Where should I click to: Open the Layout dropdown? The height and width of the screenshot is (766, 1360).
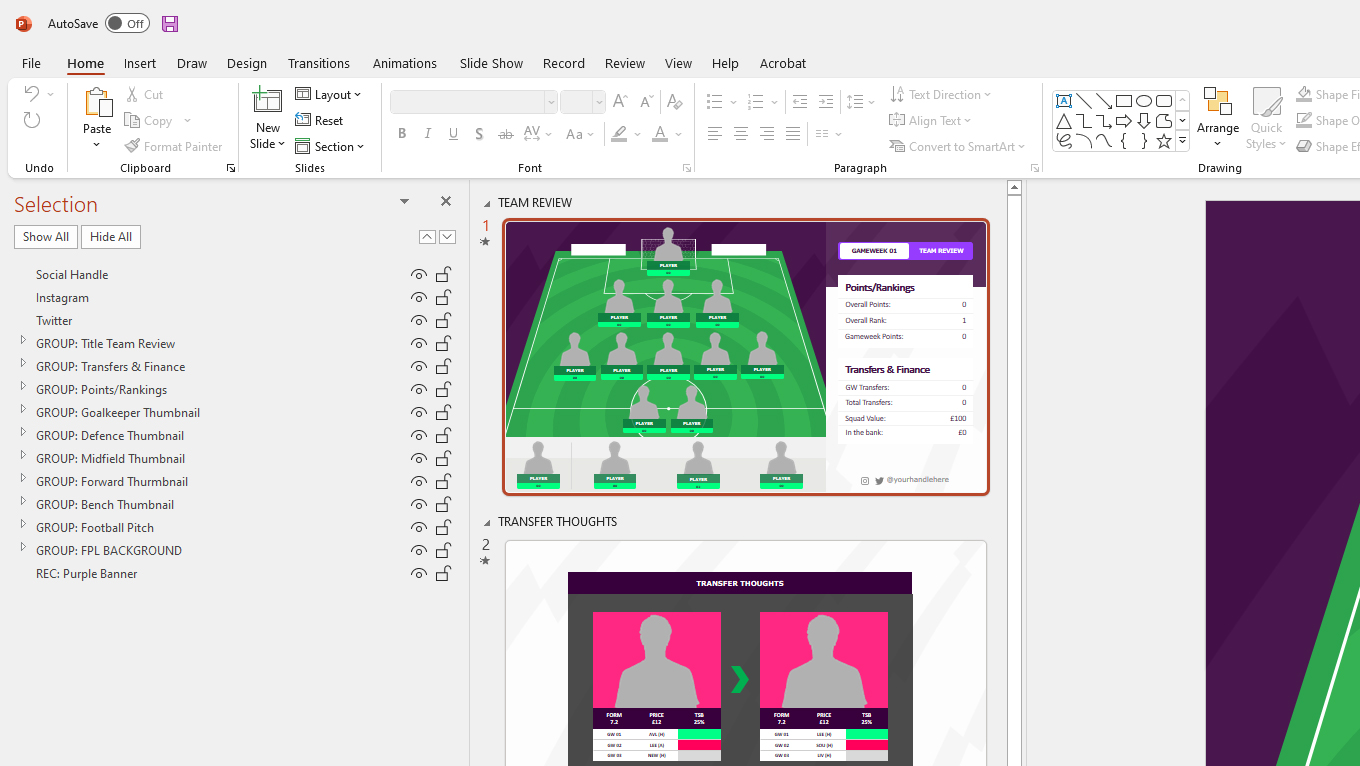pos(330,93)
